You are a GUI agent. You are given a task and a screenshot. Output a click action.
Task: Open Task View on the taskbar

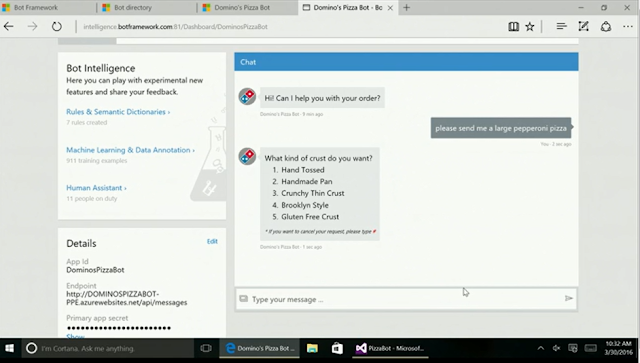click(206, 348)
